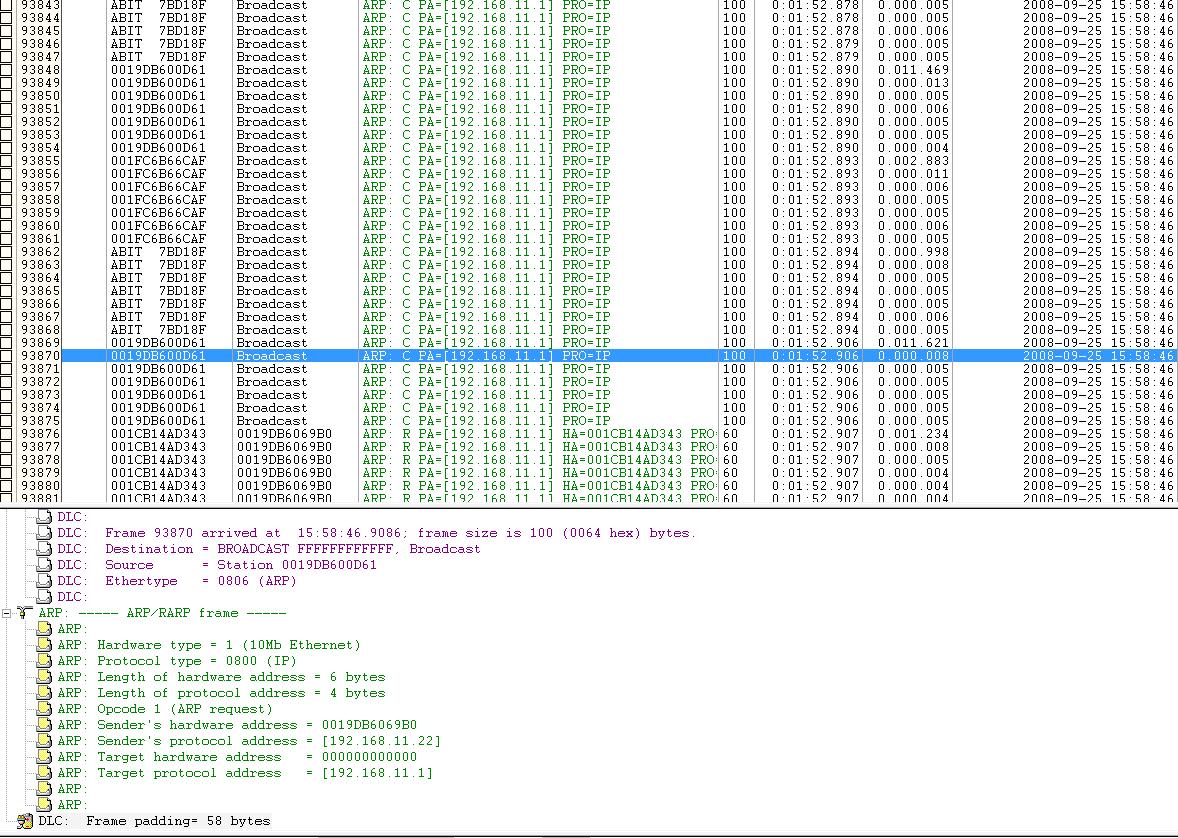Screen dimensions: 1178x838
Task: Collapse the ARP/RARP frame tree node
Action: (7, 613)
